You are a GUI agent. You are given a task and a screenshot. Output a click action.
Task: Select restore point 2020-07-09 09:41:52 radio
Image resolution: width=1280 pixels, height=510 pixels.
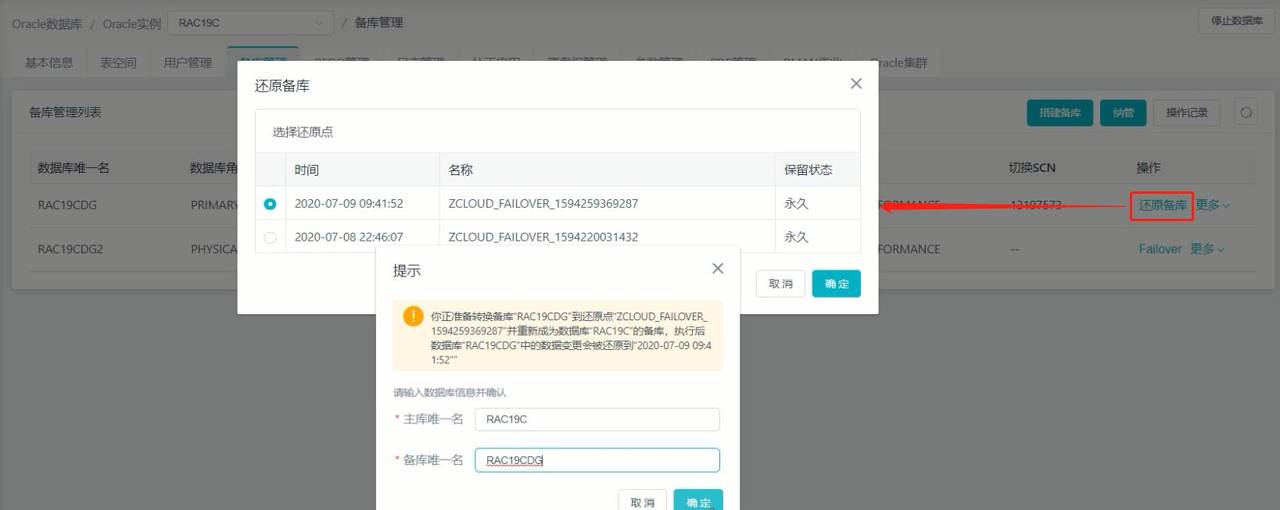point(270,204)
